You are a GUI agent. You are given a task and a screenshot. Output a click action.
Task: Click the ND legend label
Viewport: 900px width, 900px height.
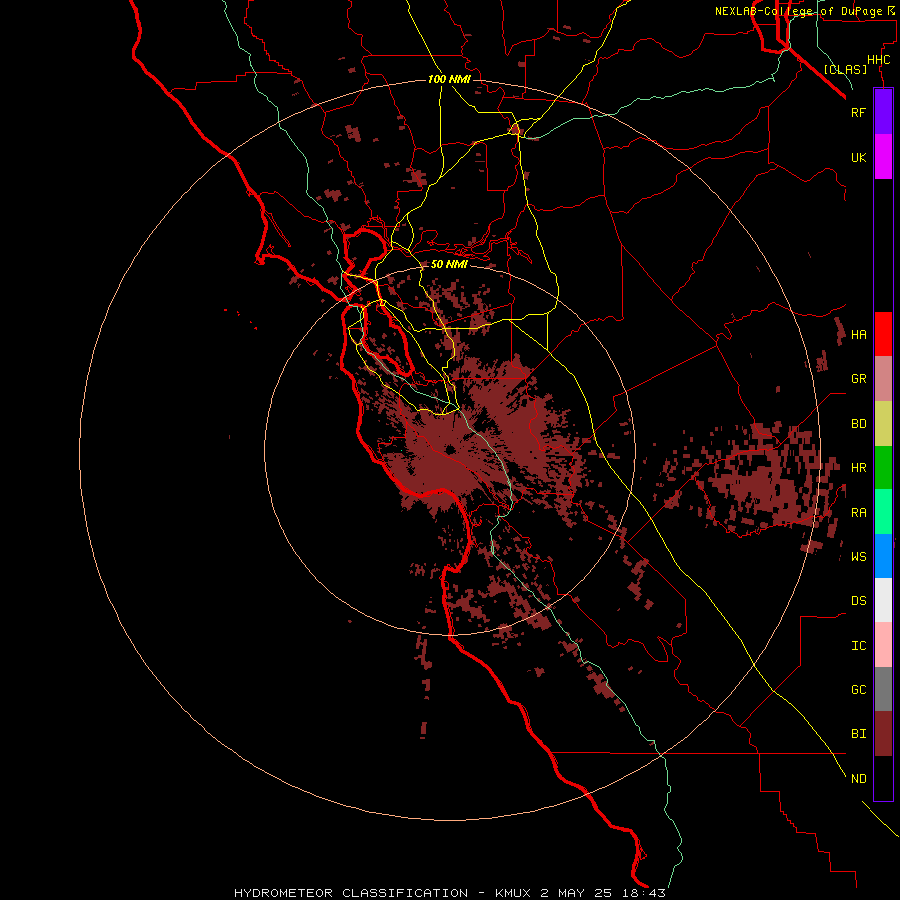[859, 779]
